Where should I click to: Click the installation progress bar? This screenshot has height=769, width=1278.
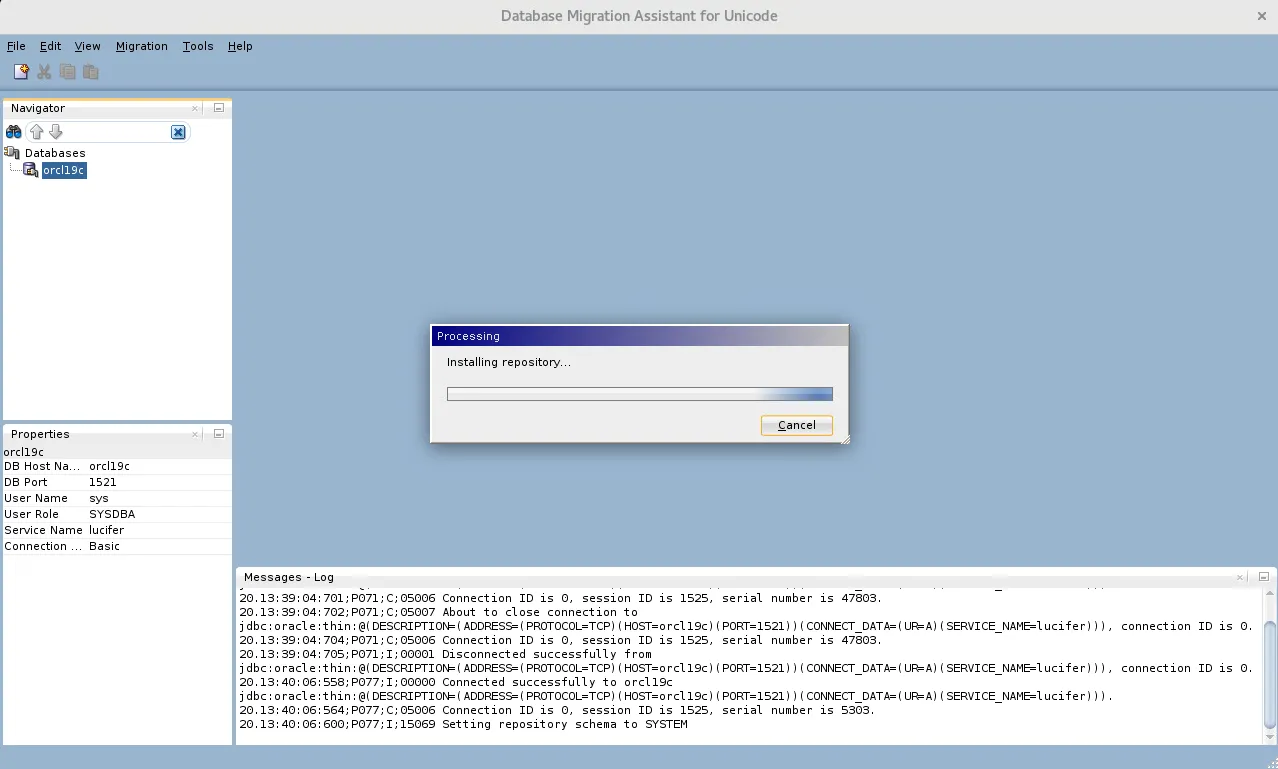point(640,393)
